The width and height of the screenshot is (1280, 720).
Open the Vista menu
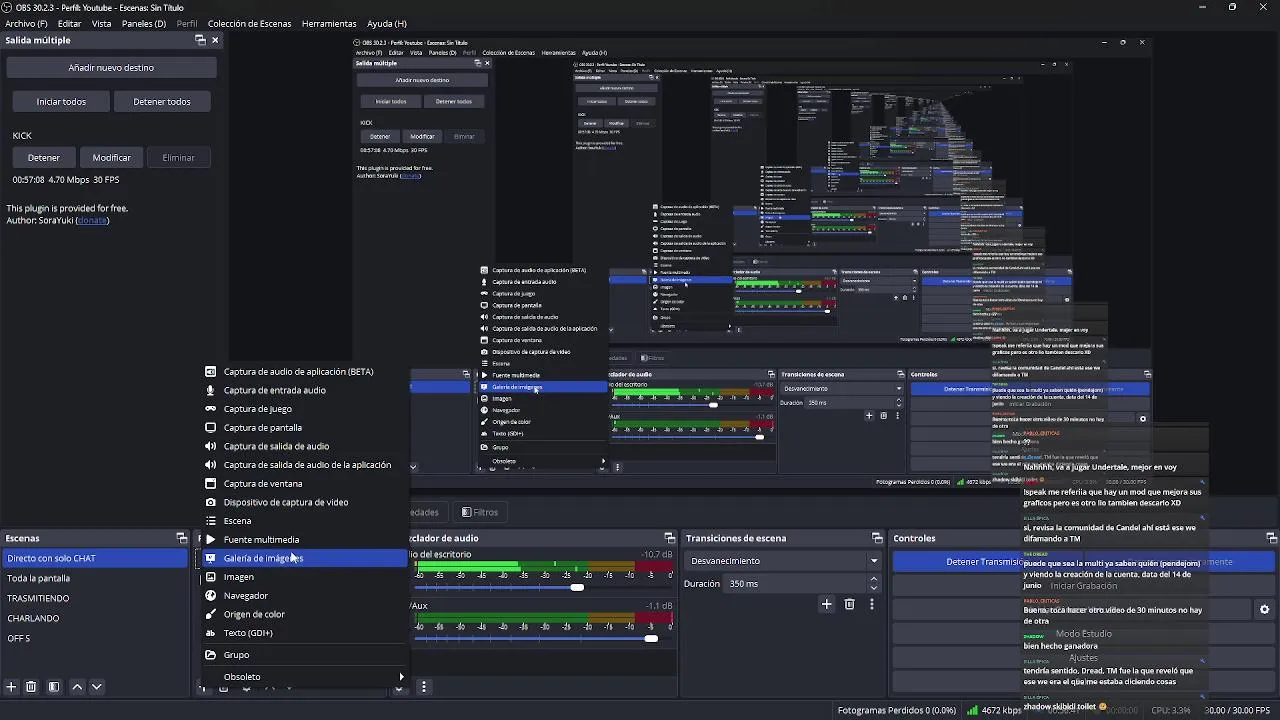coord(102,23)
